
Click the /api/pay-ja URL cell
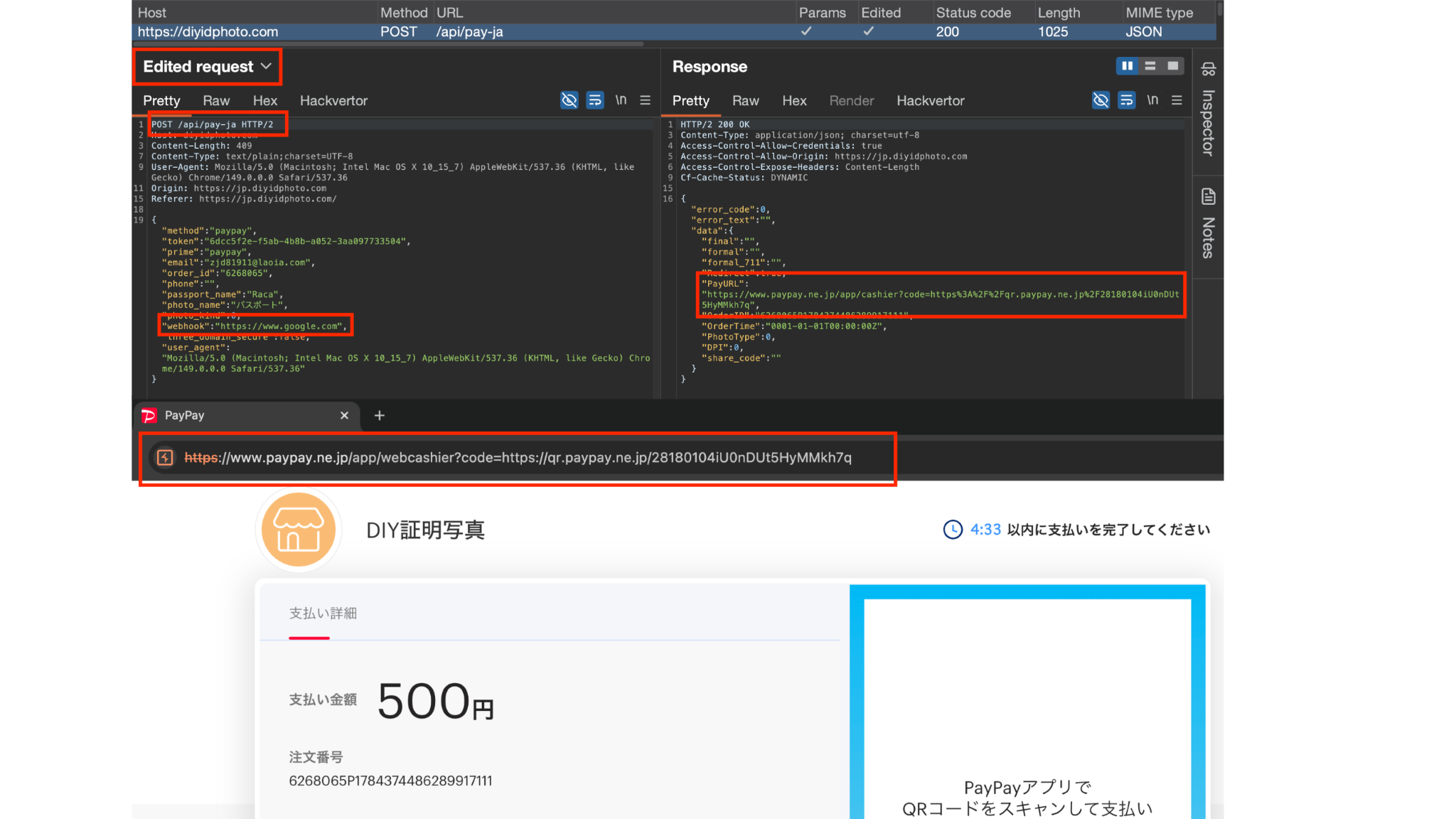click(469, 31)
